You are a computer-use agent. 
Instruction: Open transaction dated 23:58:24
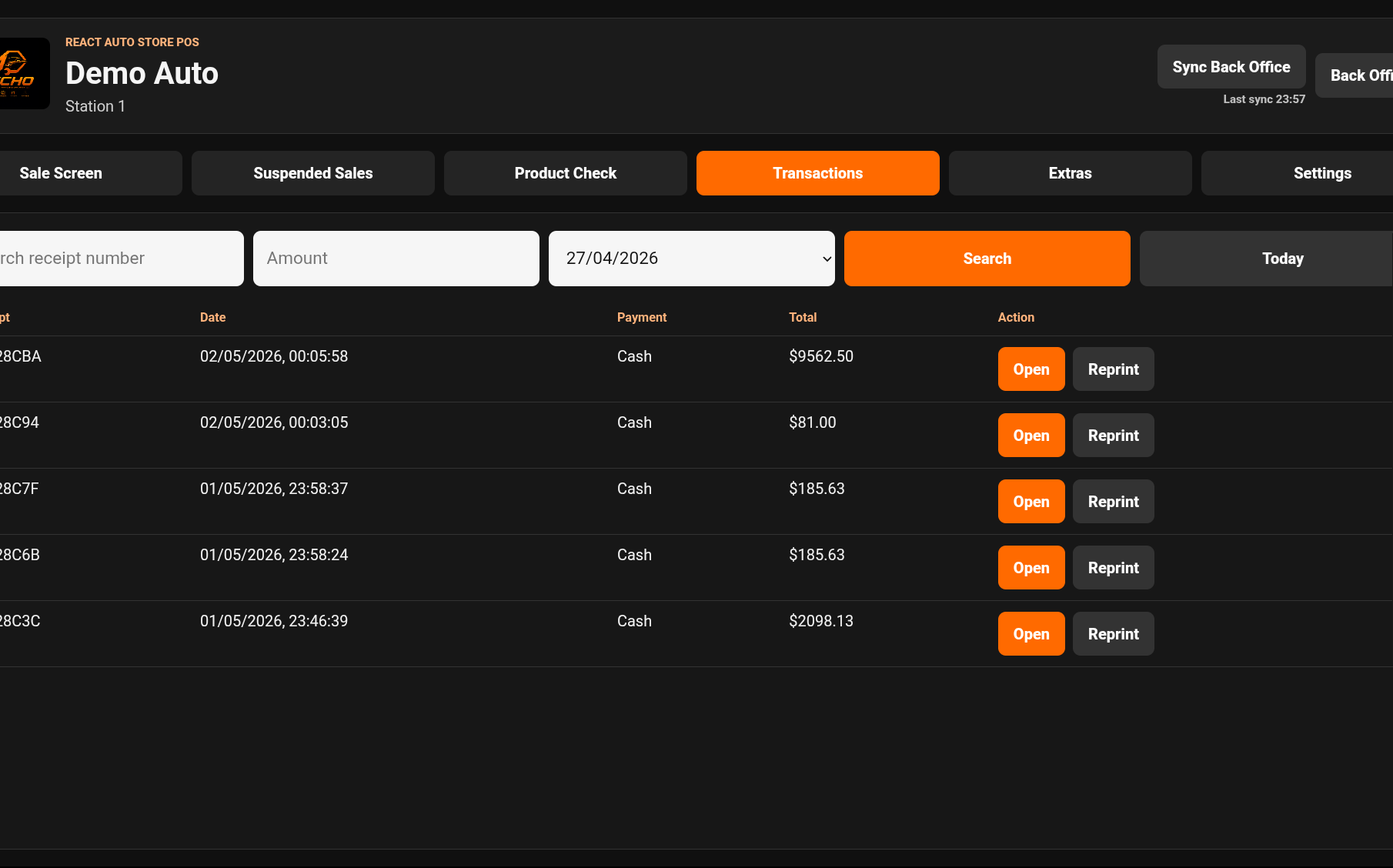click(1031, 568)
